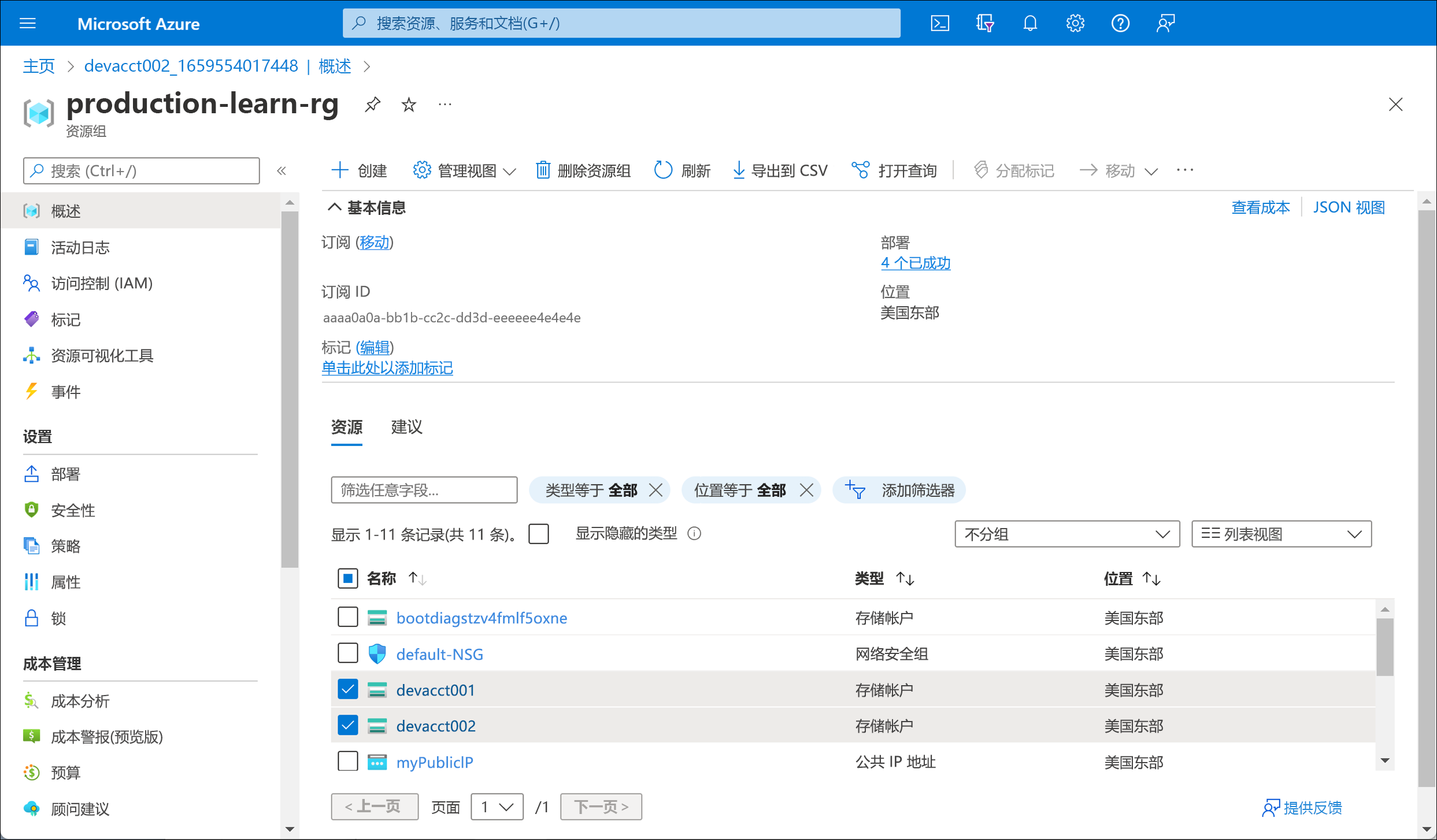Add production-learn-rg to favorites star
The image size is (1437, 840).
coord(409,105)
